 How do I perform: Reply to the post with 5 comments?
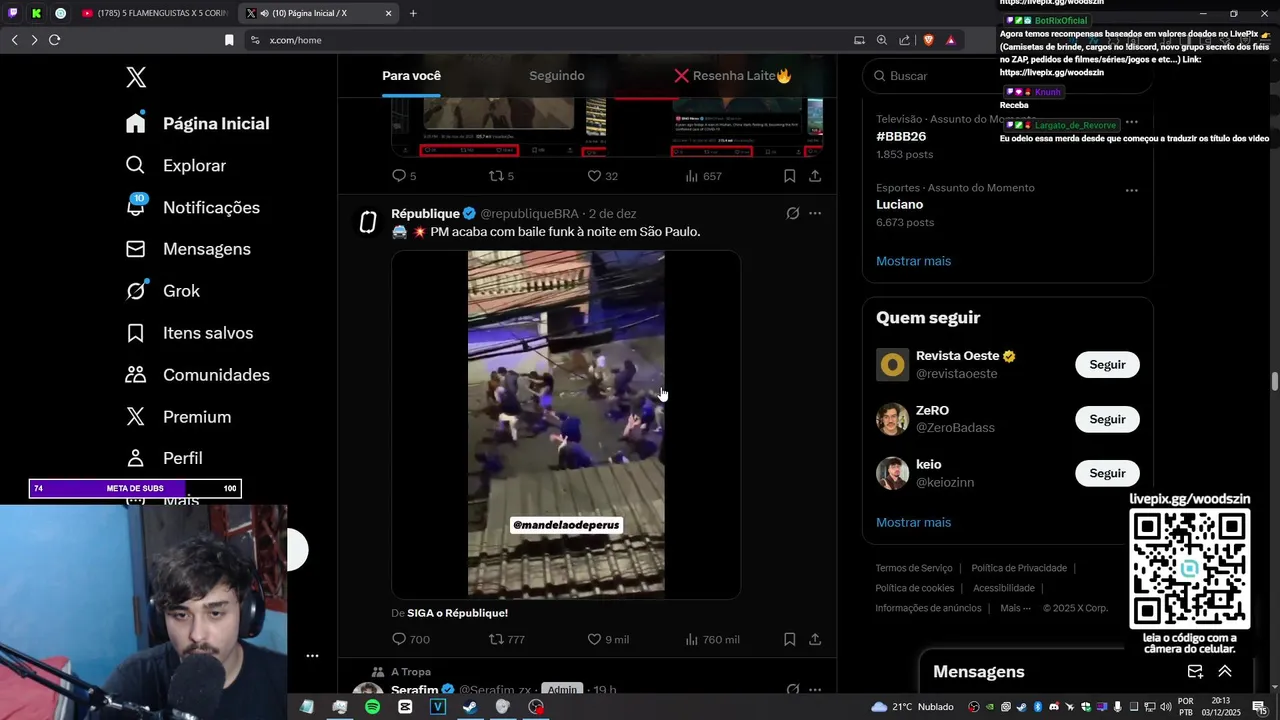(x=404, y=176)
